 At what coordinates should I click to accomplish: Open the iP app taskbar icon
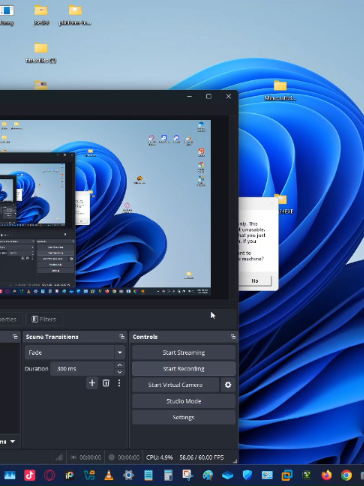(69, 475)
